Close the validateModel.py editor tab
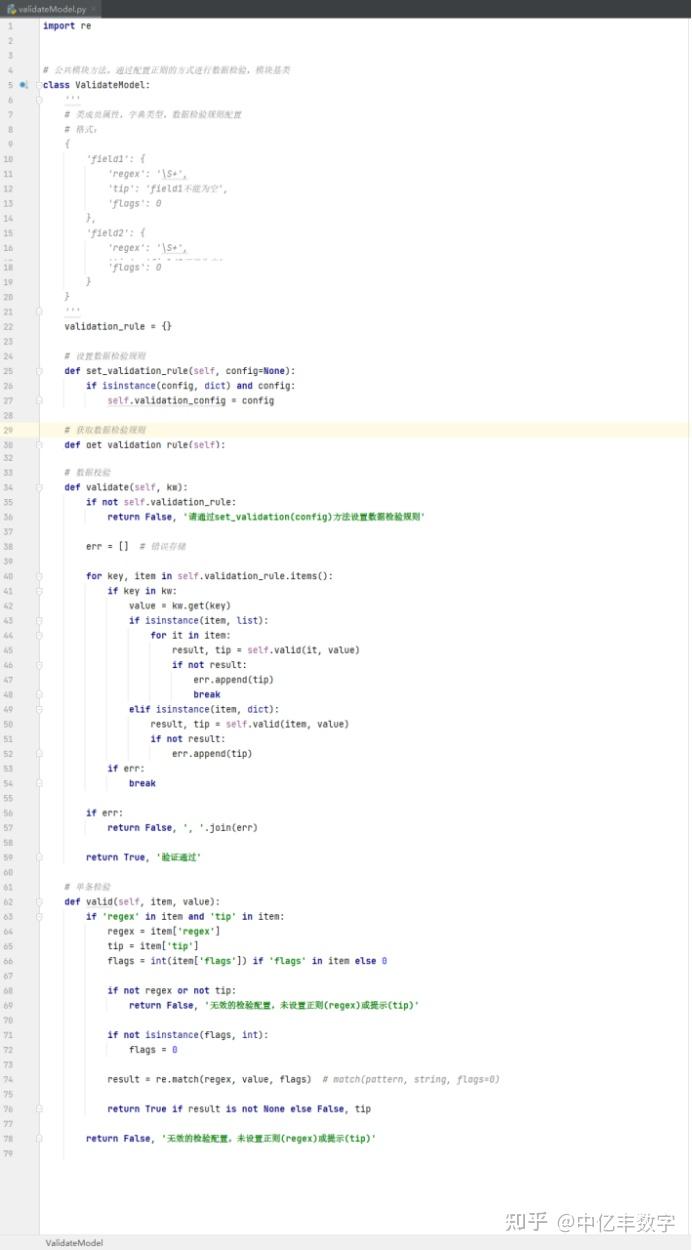 93,8
